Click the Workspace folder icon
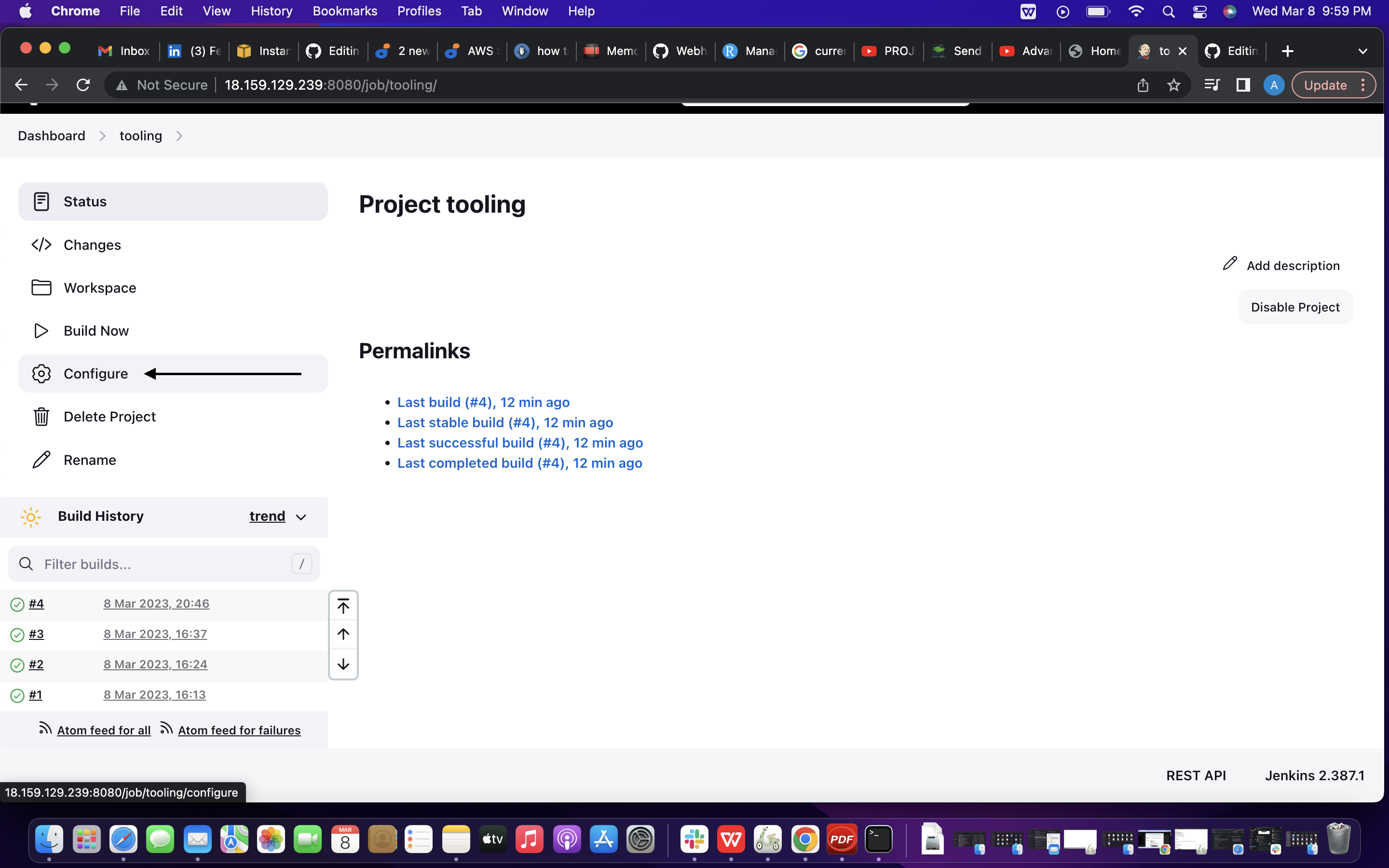This screenshot has height=868, width=1389. click(x=41, y=287)
